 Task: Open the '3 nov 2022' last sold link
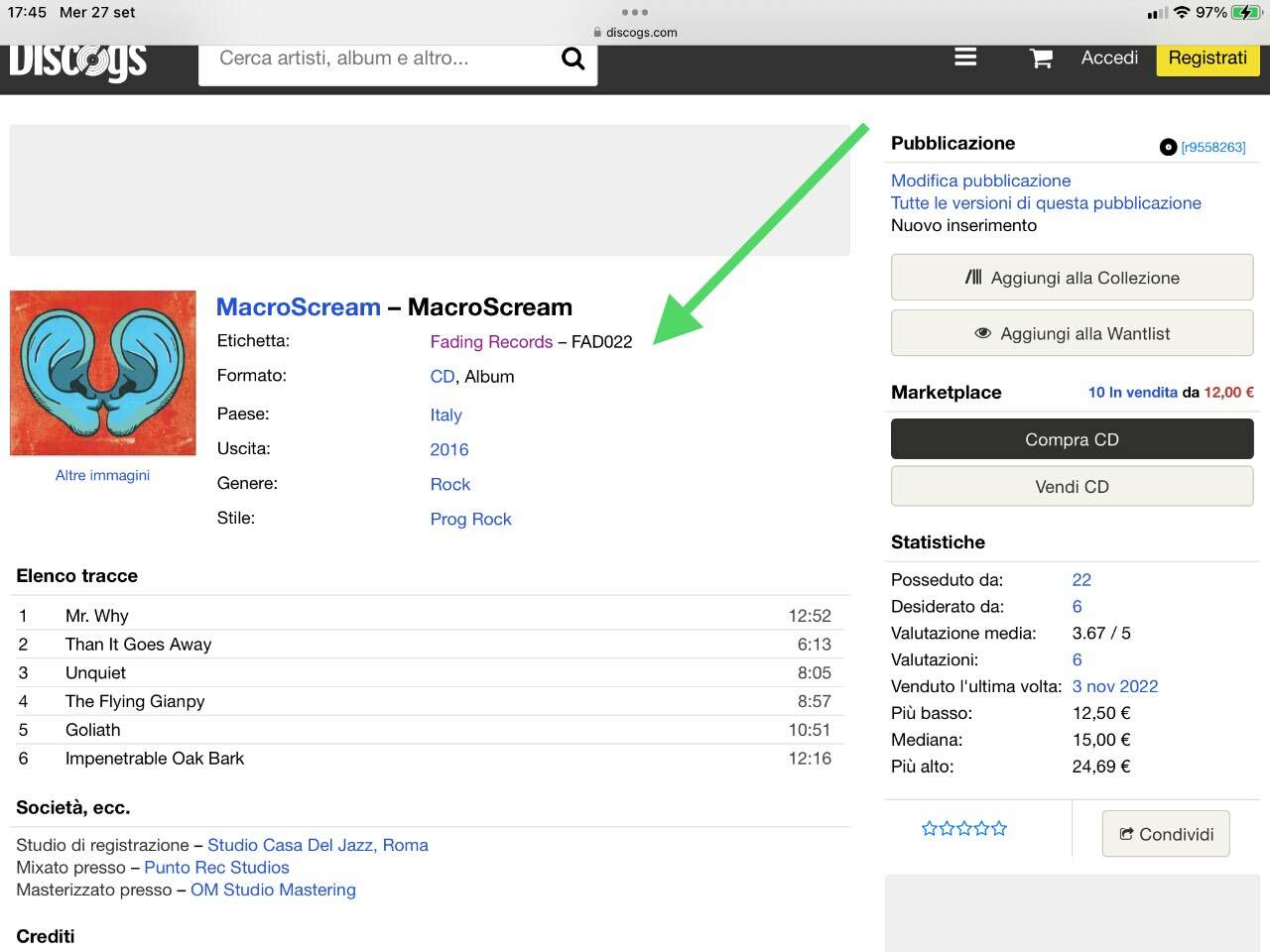1114,686
